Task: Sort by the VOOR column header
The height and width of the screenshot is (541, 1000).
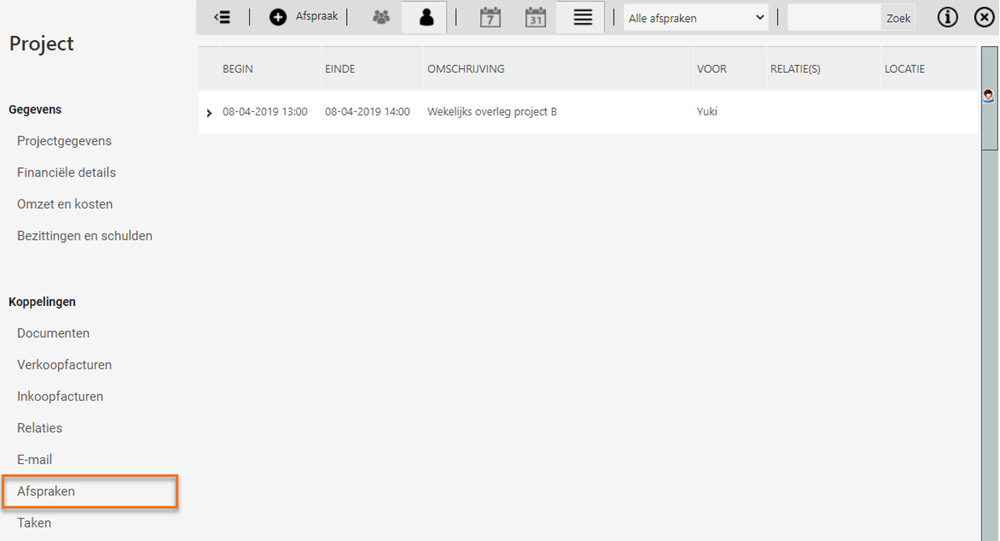Action: tap(712, 69)
